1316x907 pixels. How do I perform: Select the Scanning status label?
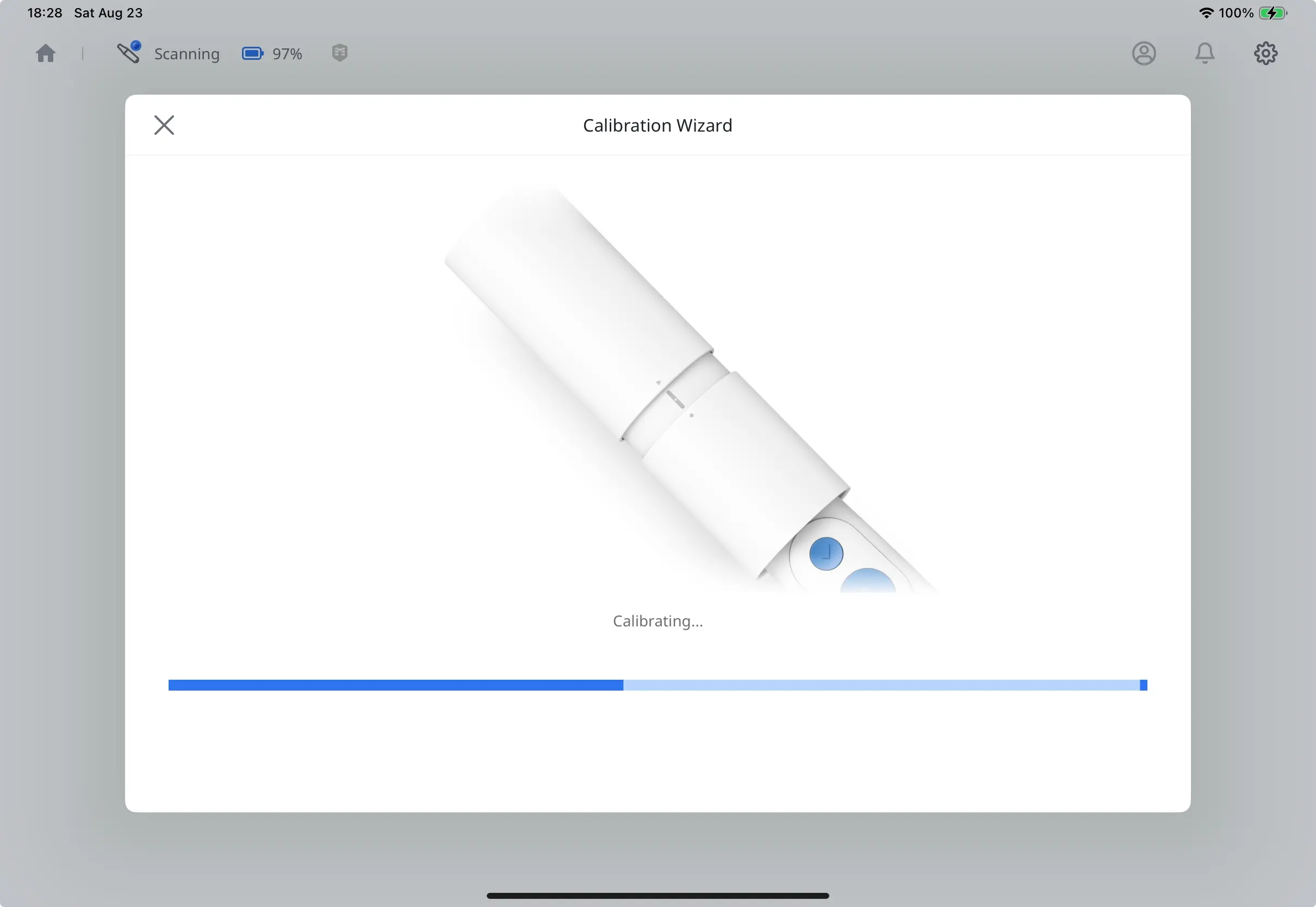187,53
